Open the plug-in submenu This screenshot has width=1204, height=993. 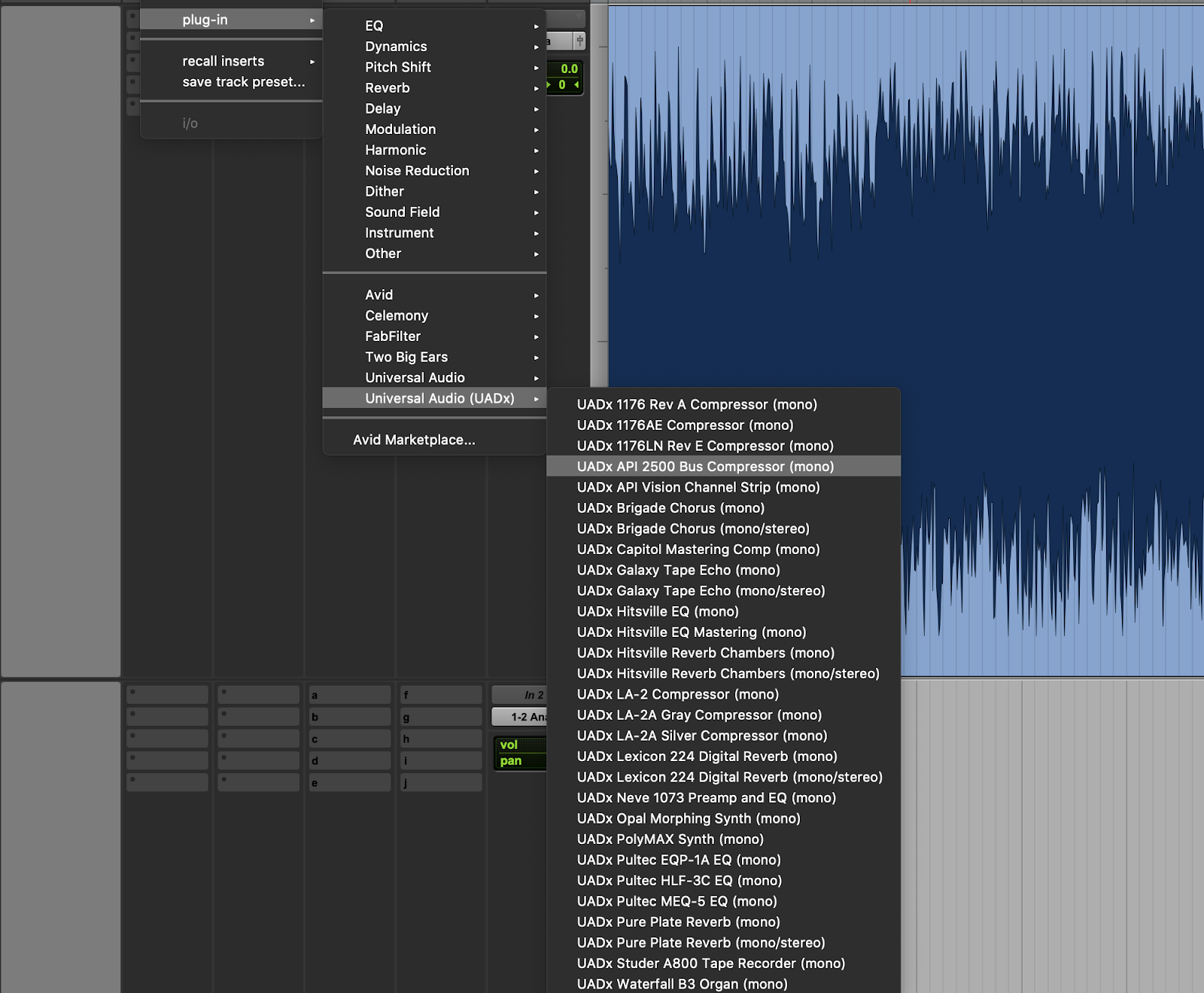click(x=231, y=20)
